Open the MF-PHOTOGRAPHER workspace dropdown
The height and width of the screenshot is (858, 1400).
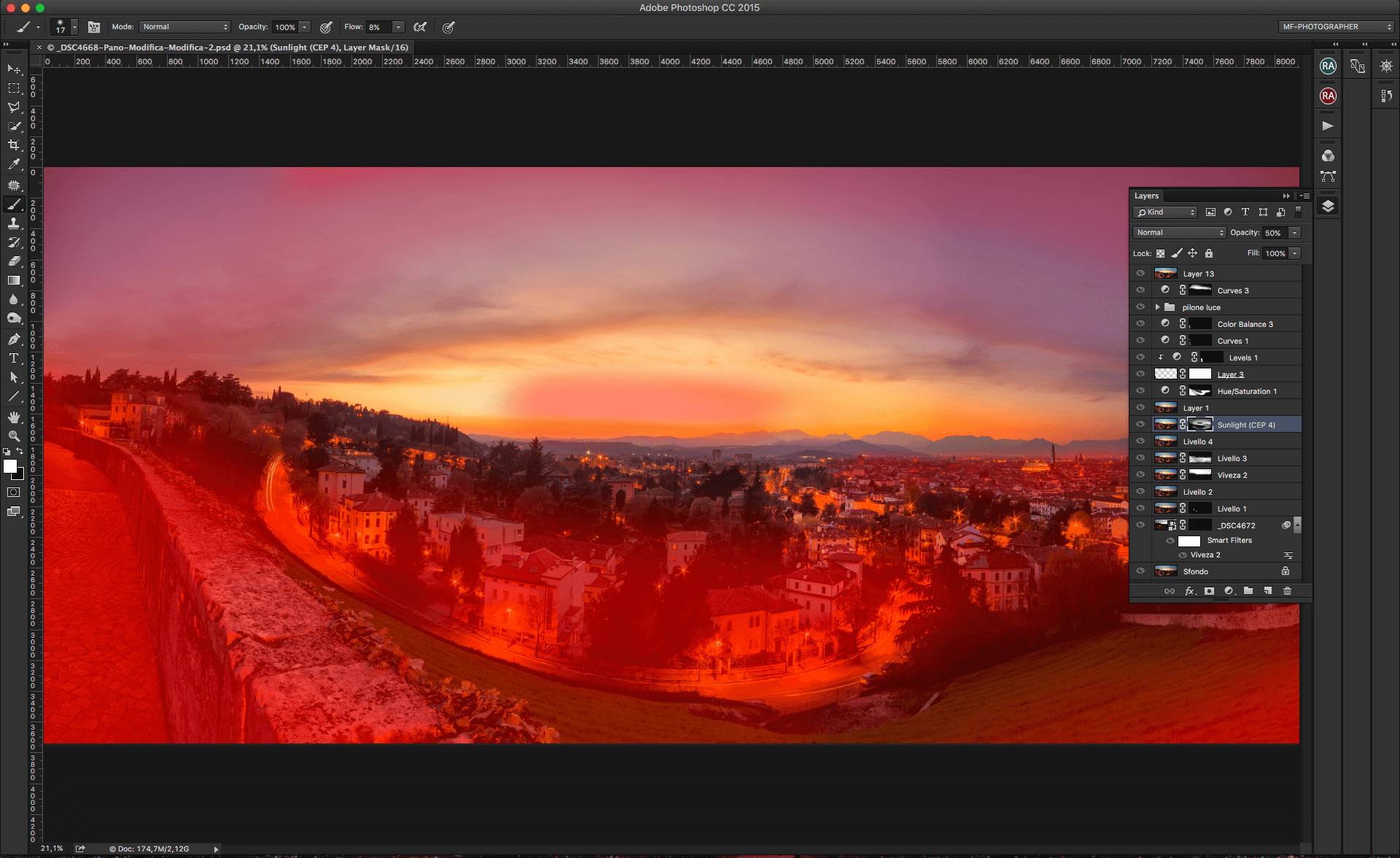1337,27
